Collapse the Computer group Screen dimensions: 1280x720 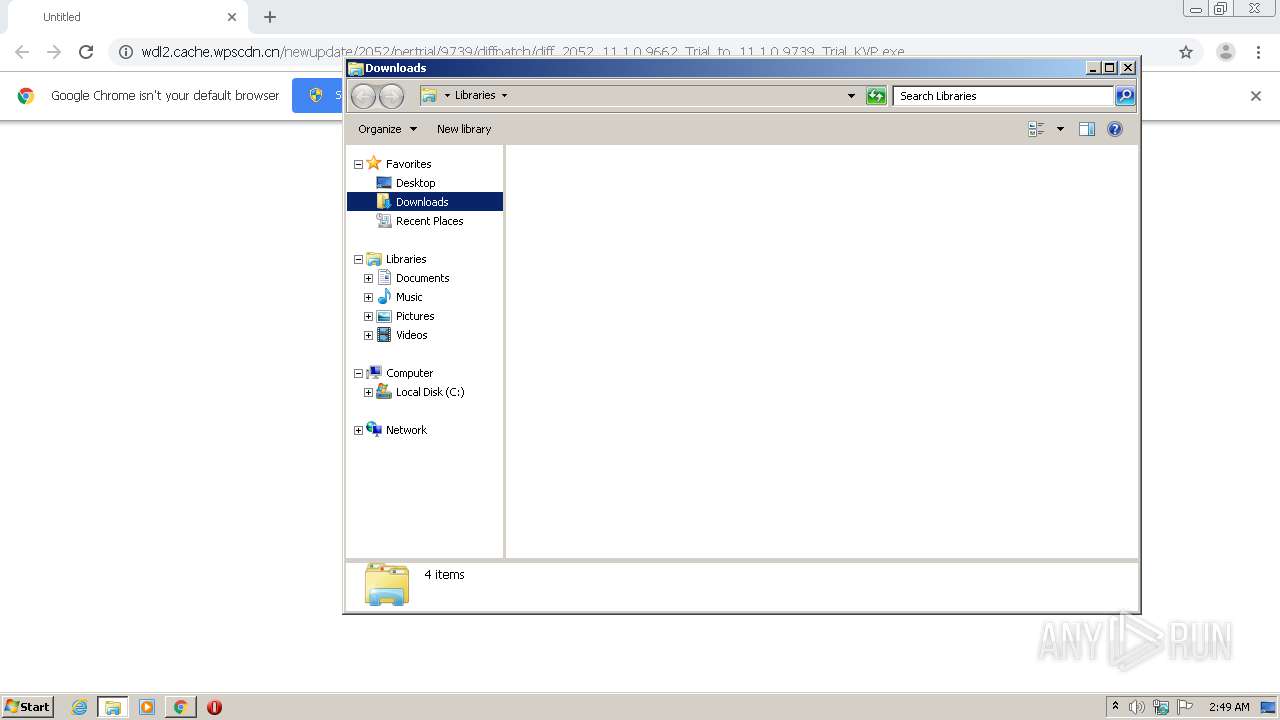(358, 373)
